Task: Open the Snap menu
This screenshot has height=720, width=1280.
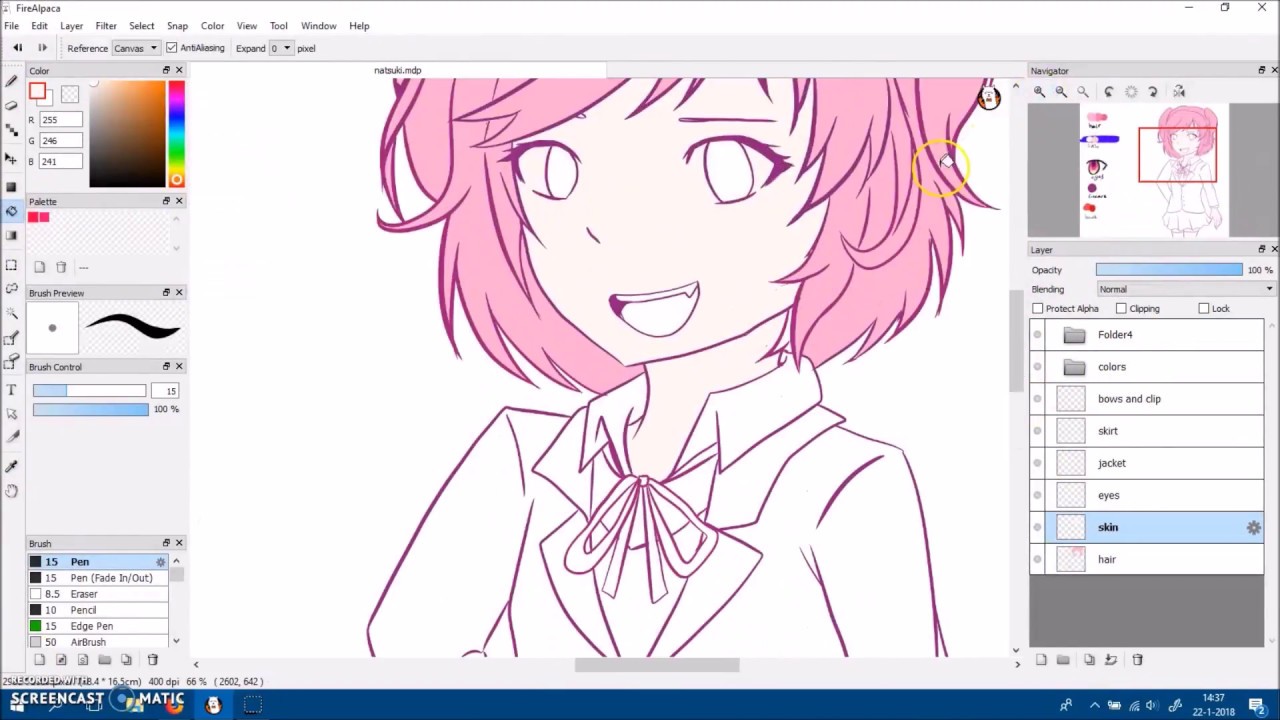Action: click(x=177, y=26)
